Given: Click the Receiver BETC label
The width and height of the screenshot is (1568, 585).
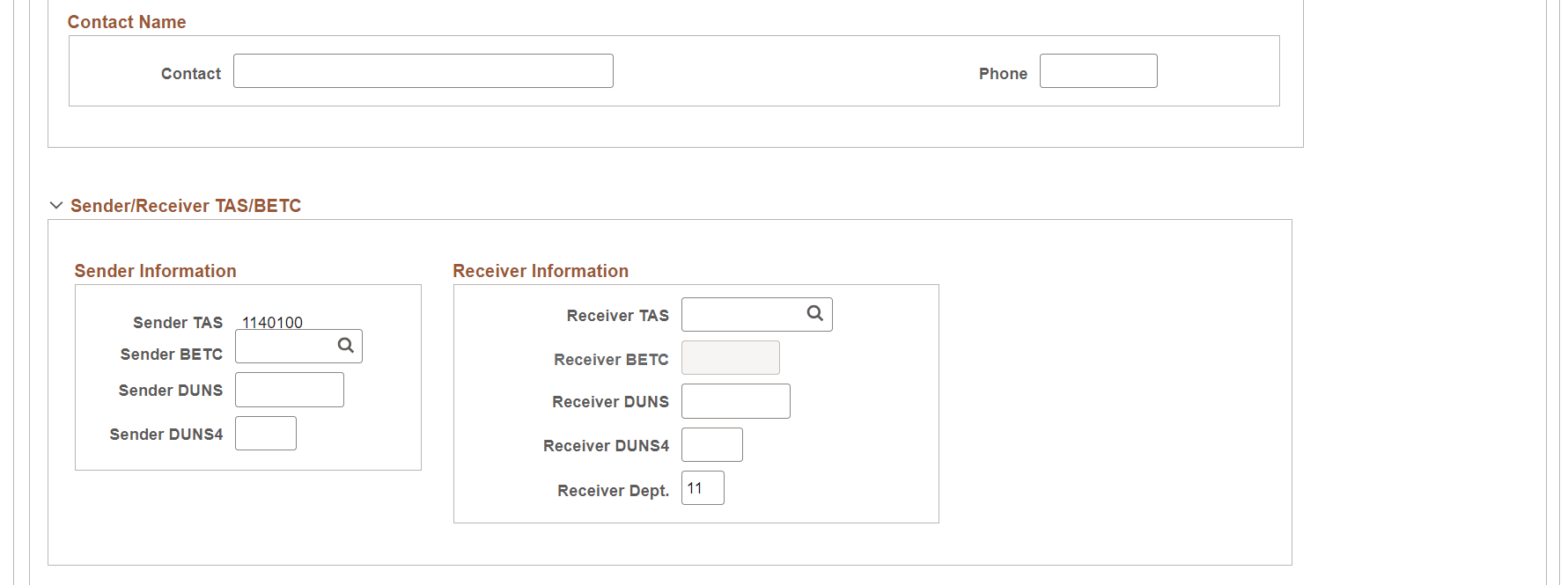Looking at the screenshot, I should click(x=611, y=360).
